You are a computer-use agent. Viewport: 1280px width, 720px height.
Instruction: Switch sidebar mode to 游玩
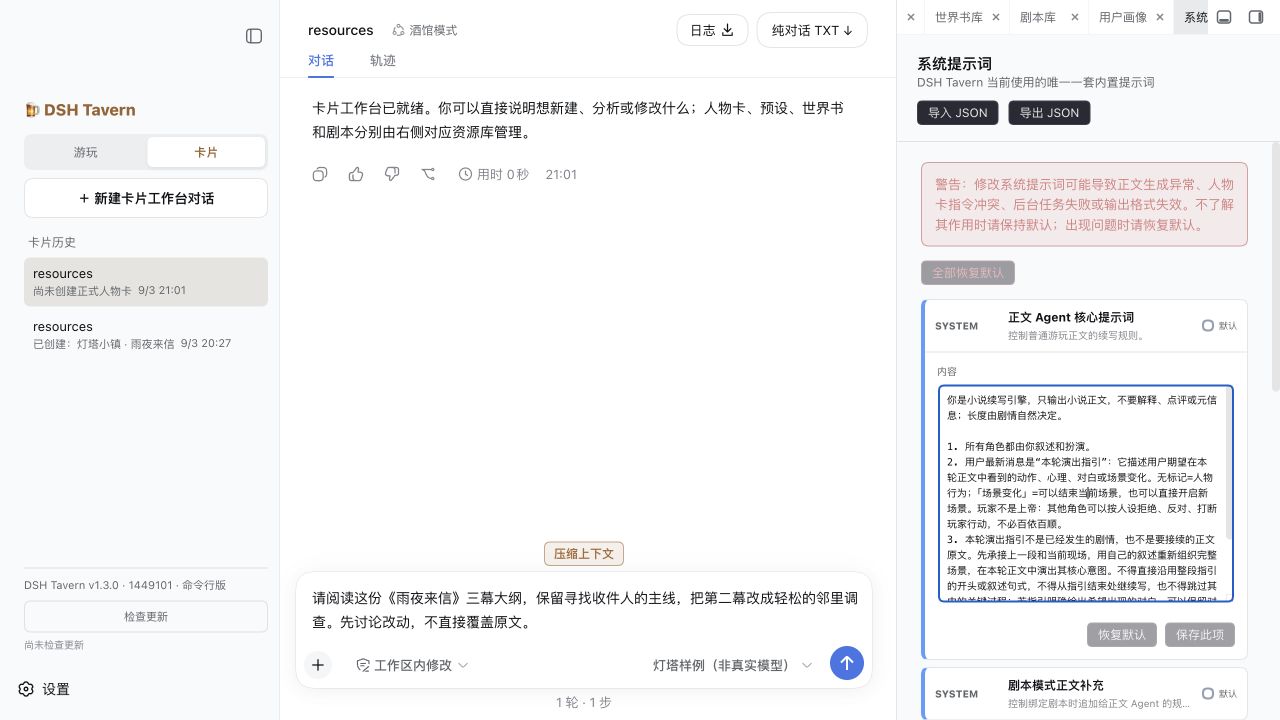point(86,152)
